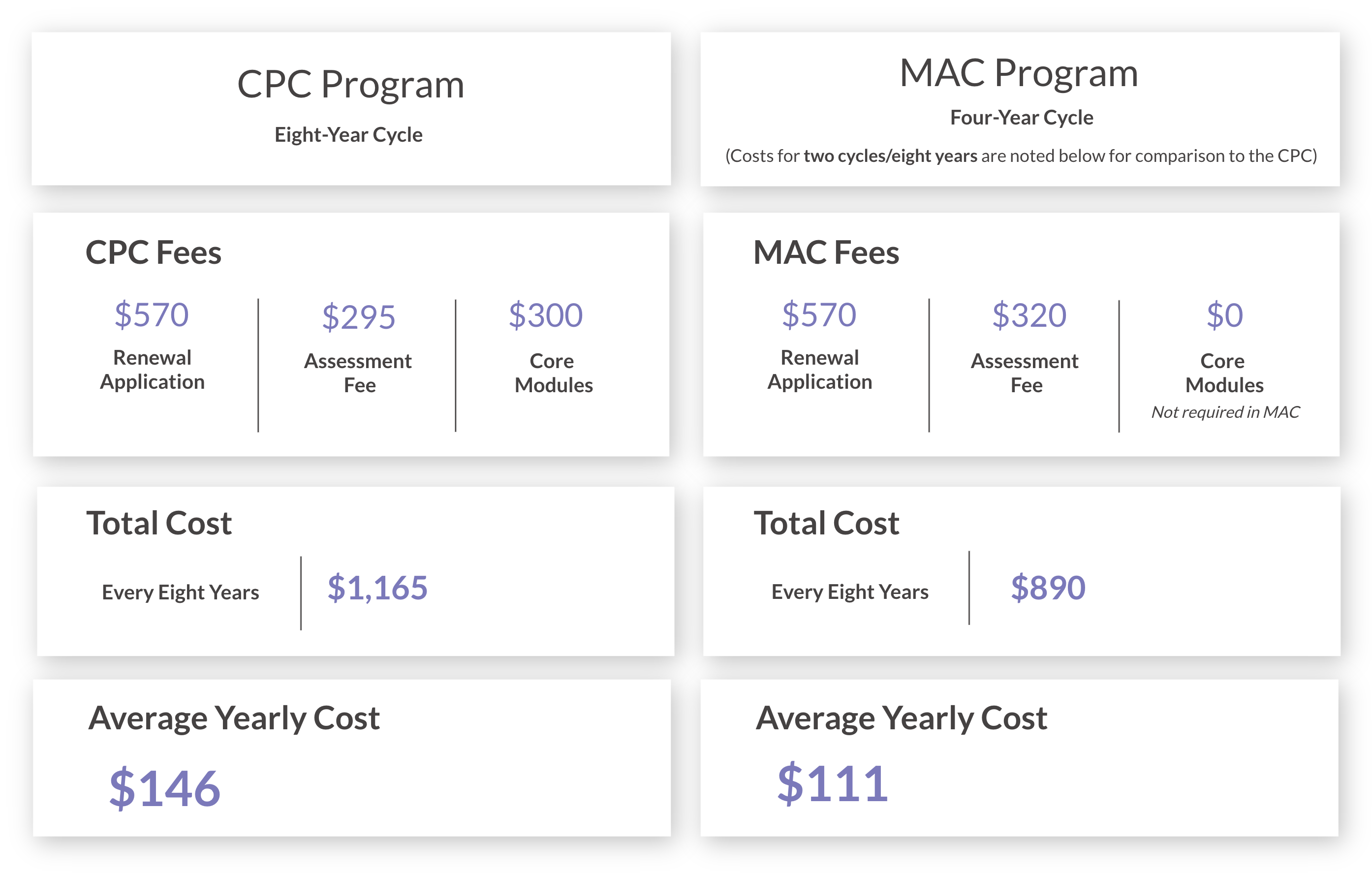Select the $300 Core Modules amount

pos(546,315)
